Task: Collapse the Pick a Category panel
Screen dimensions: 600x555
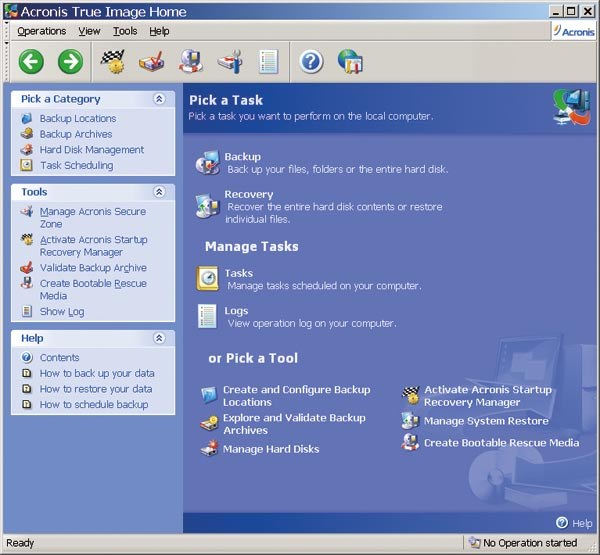Action: [159, 99]
